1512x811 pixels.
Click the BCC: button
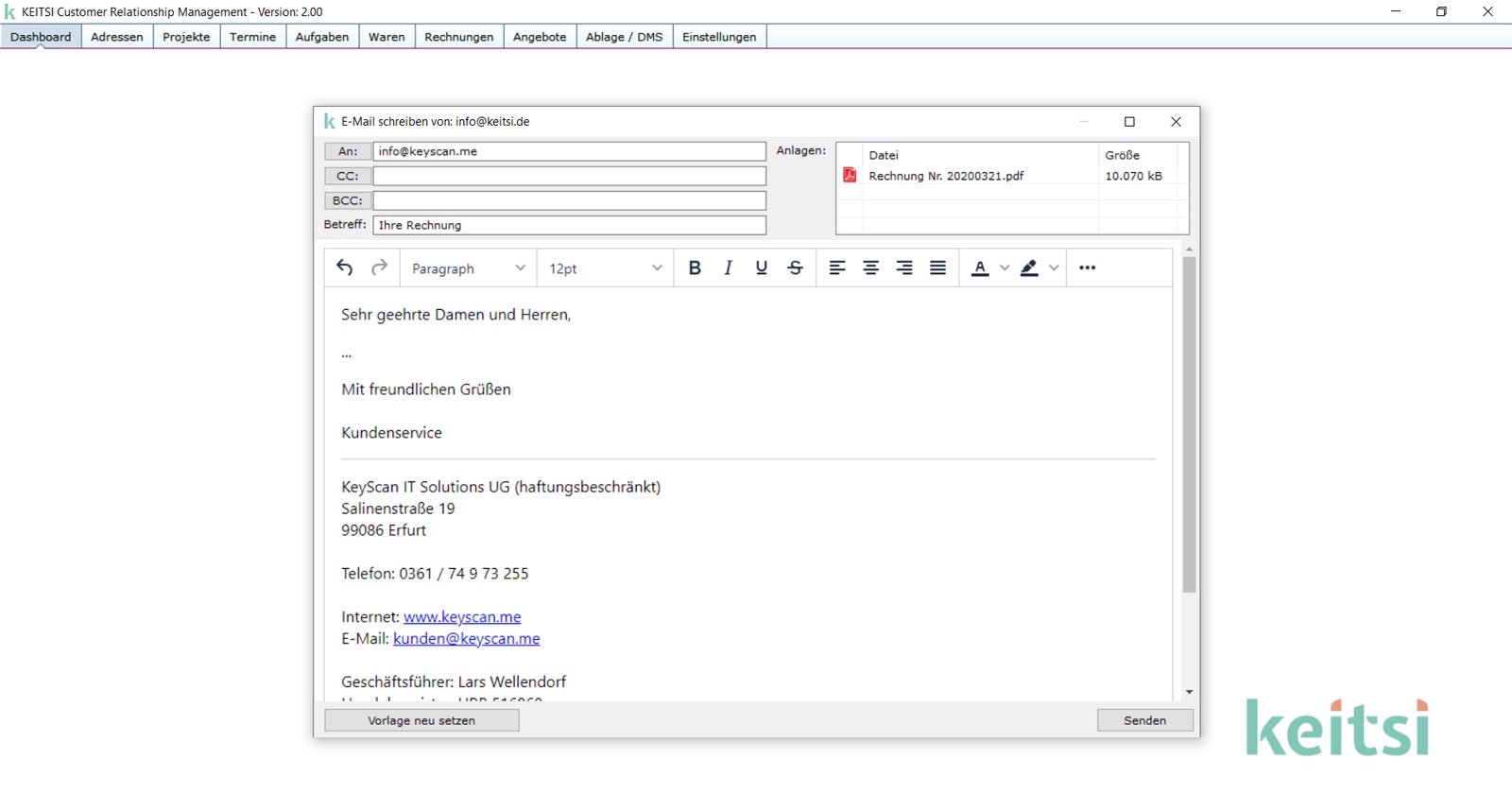[348, 200]
